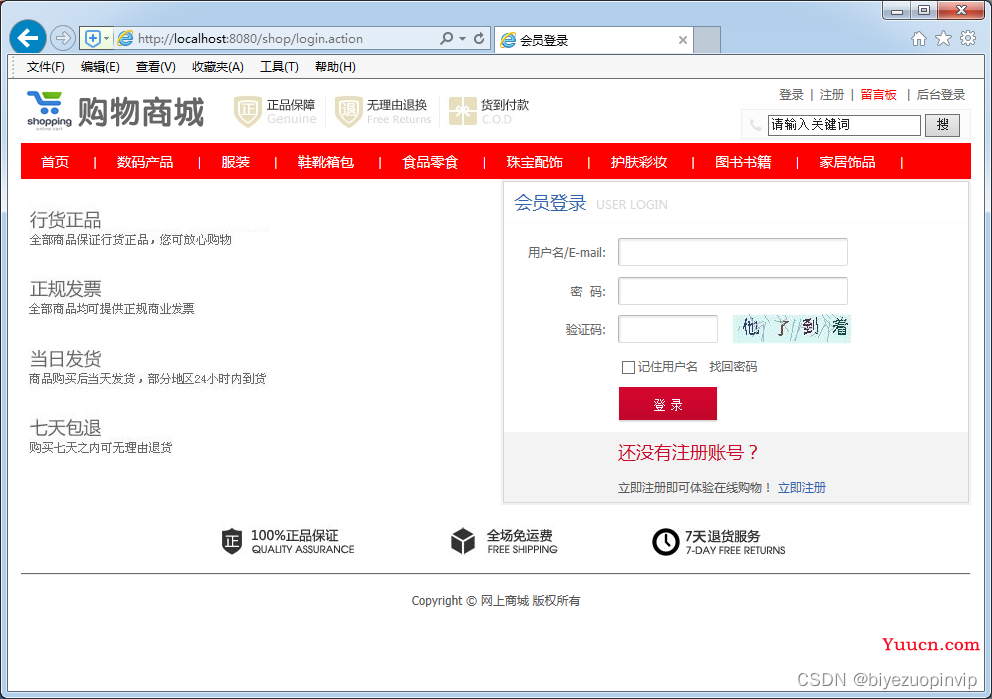This screenshot has width=992, height=699.
Task: Click the 验证码 input field
Action: [667, 329]
